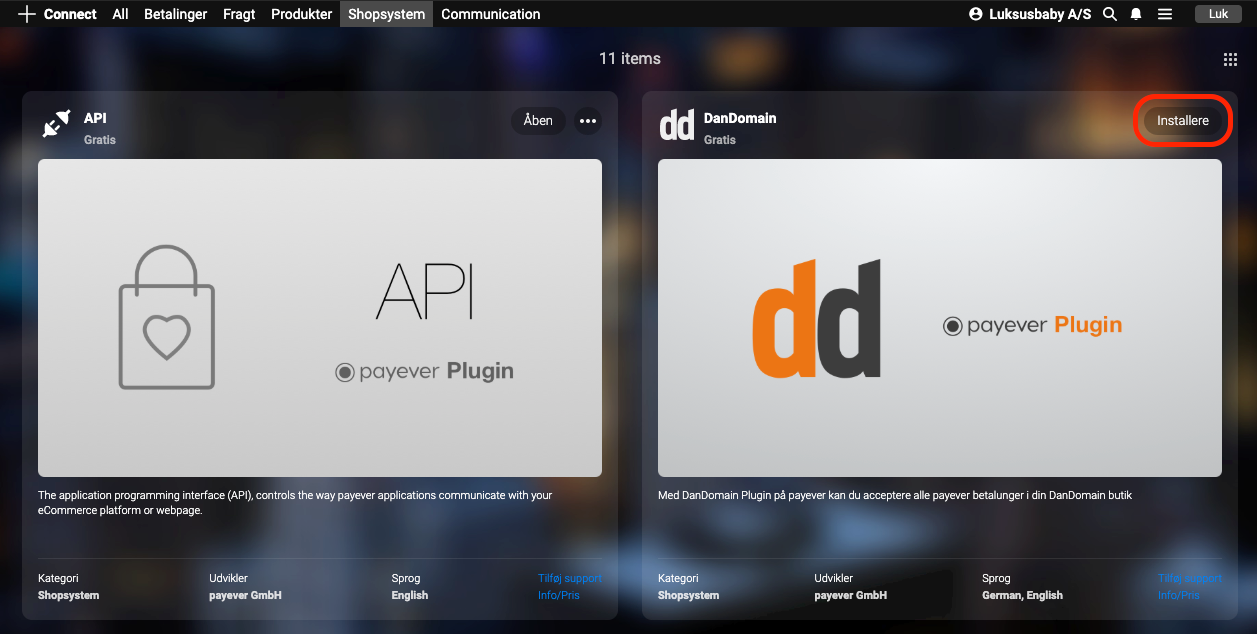Viewport: 1257px width, 634px height.
Task: Click Tilføj support link on API card
Action: click(570, 578)
